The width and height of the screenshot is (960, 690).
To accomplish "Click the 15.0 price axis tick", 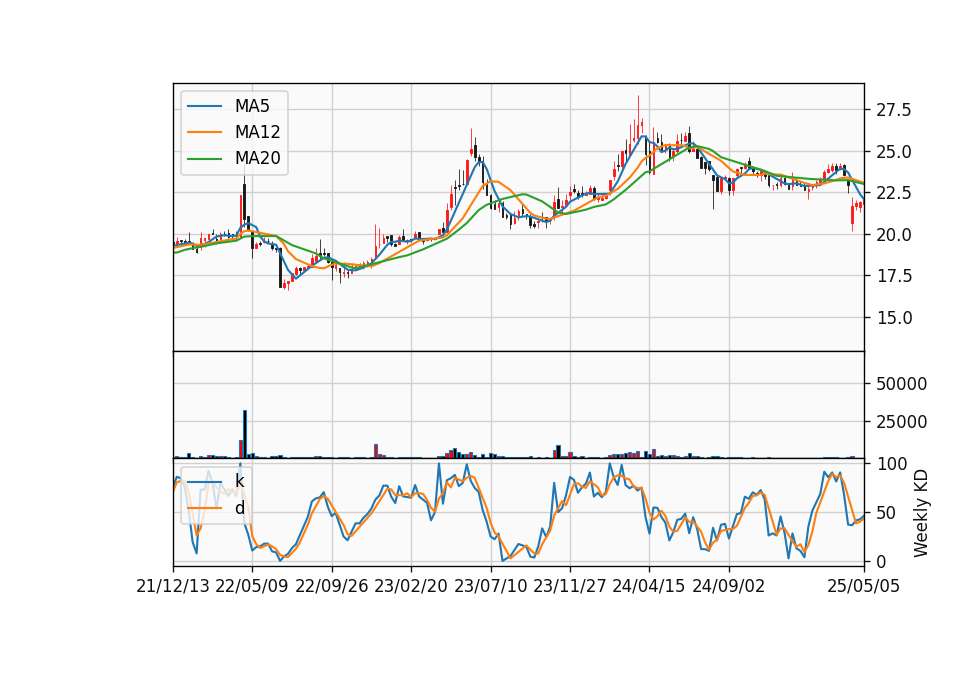I will (893, 318).
